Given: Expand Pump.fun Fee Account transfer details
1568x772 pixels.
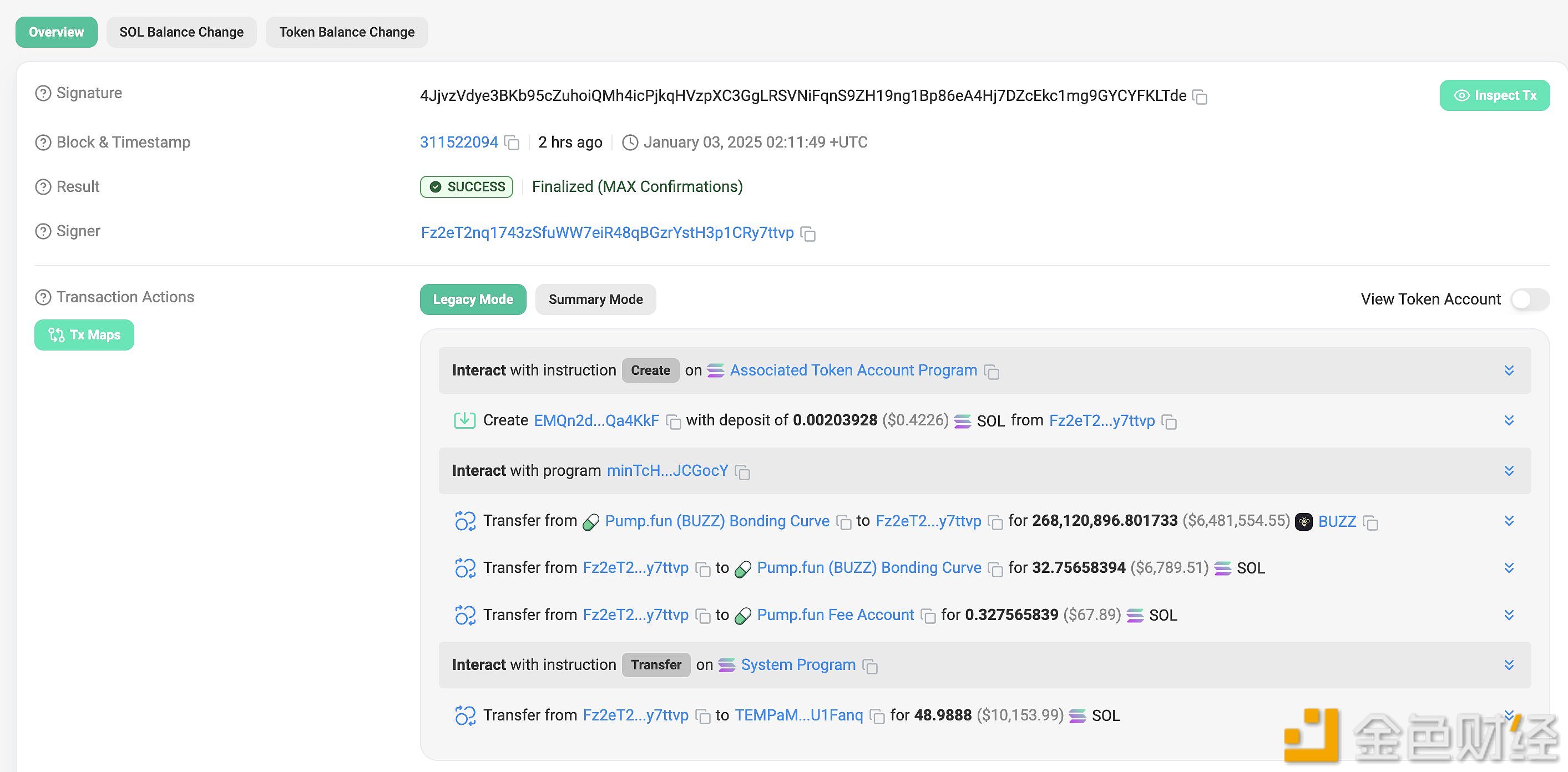Looking at the screenshot, I should 1509,615.
